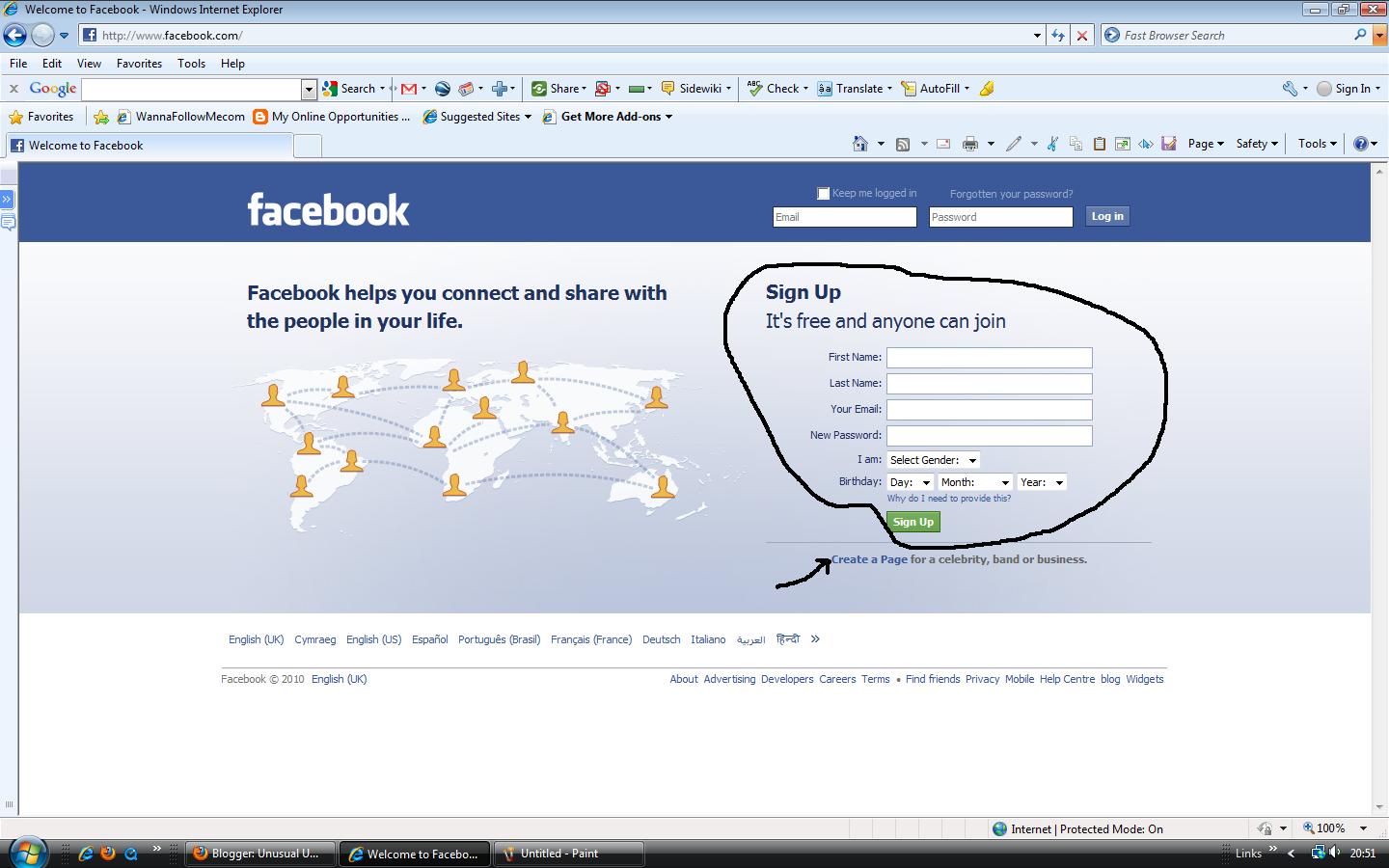Screen dimensions: 1389x868
Task: Expand the Page menu in command bar
Action: coord(1206,144)
